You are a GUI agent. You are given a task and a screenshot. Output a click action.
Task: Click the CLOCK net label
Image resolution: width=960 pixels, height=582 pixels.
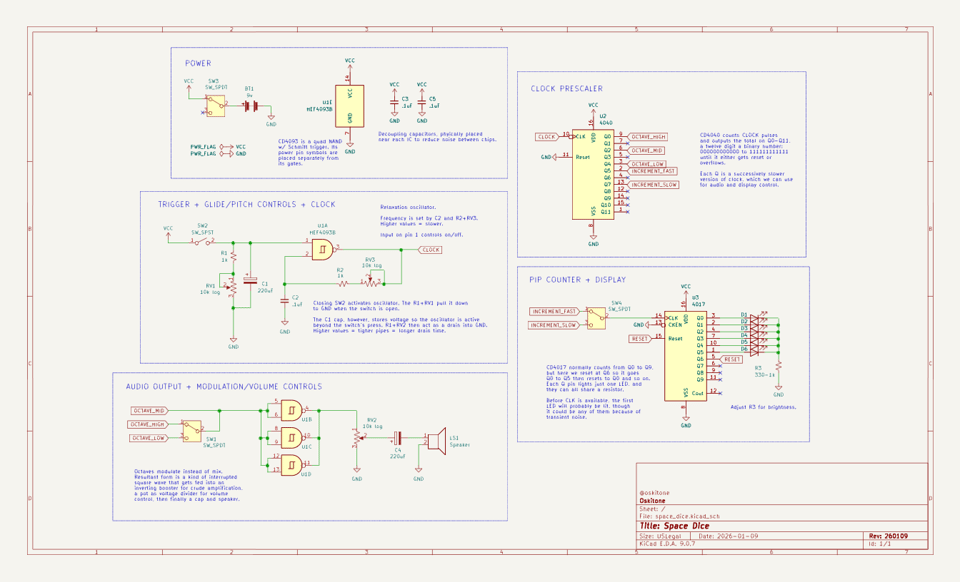(x=430, y=250)
